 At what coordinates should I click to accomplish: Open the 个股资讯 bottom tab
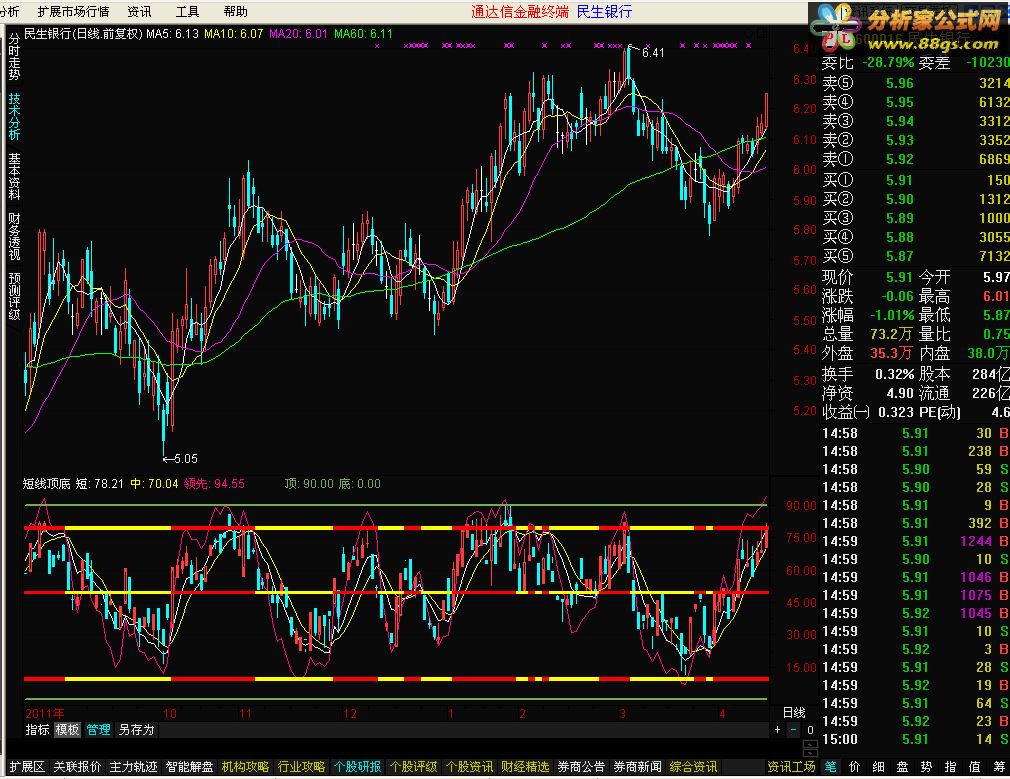(470, 767)
